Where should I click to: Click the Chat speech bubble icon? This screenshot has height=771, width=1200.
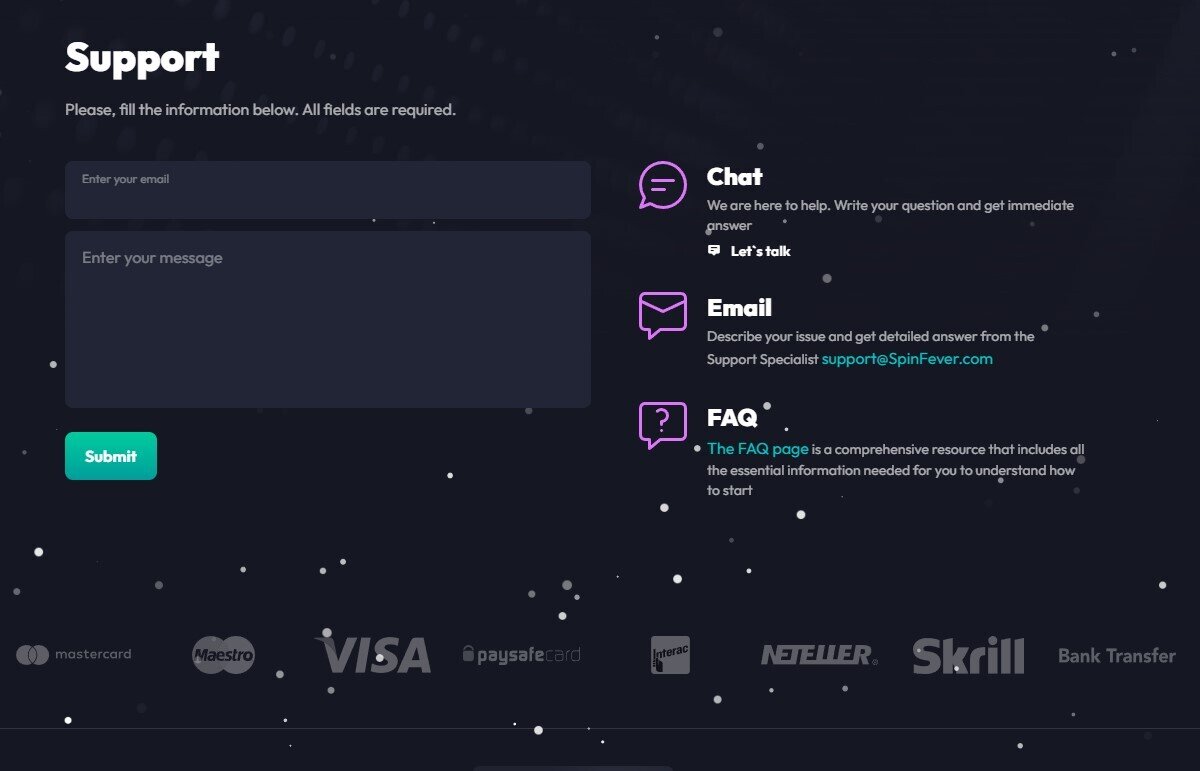click(x=663, y=185)
